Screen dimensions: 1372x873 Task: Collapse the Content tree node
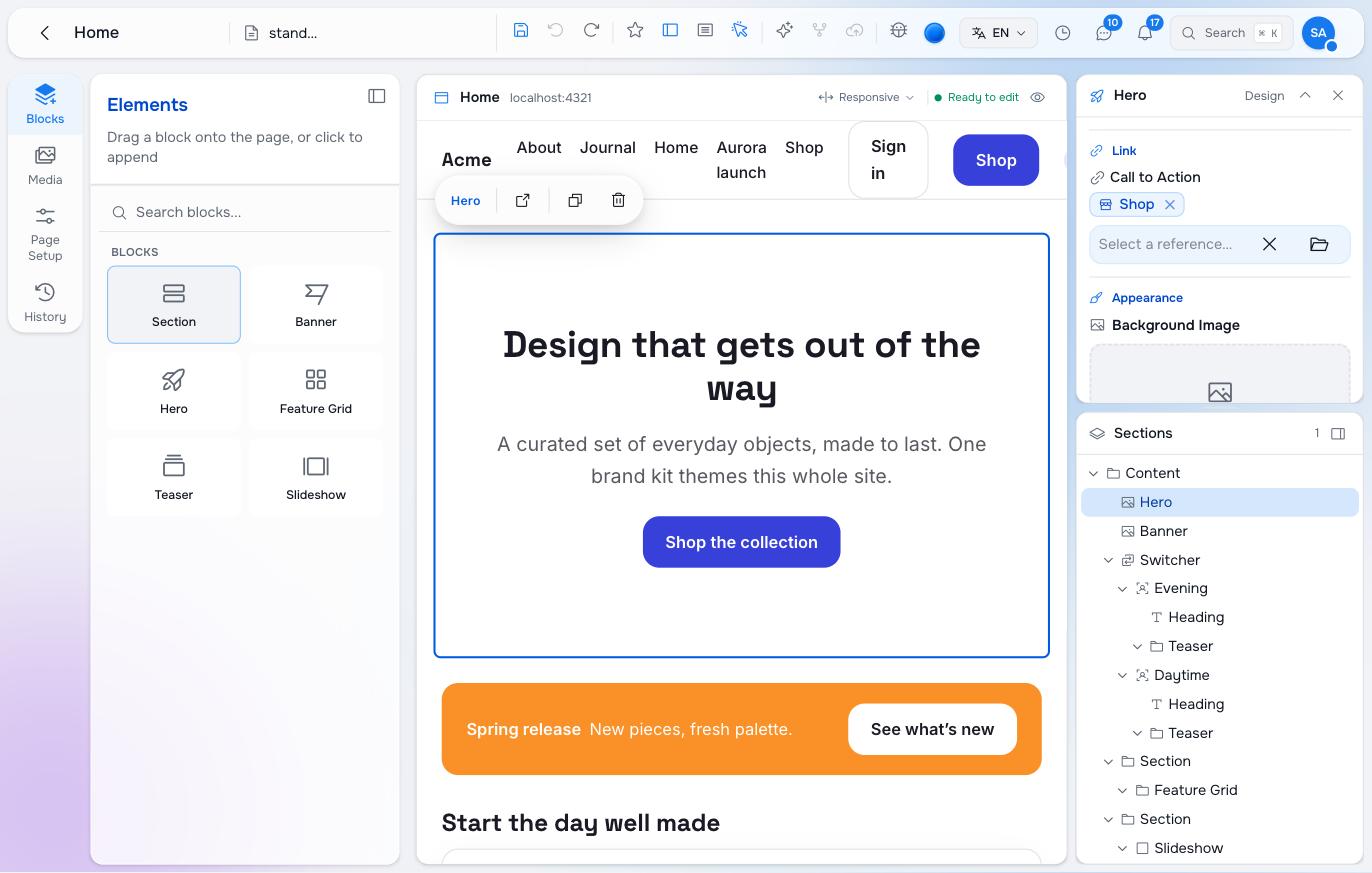[1094, 473]
